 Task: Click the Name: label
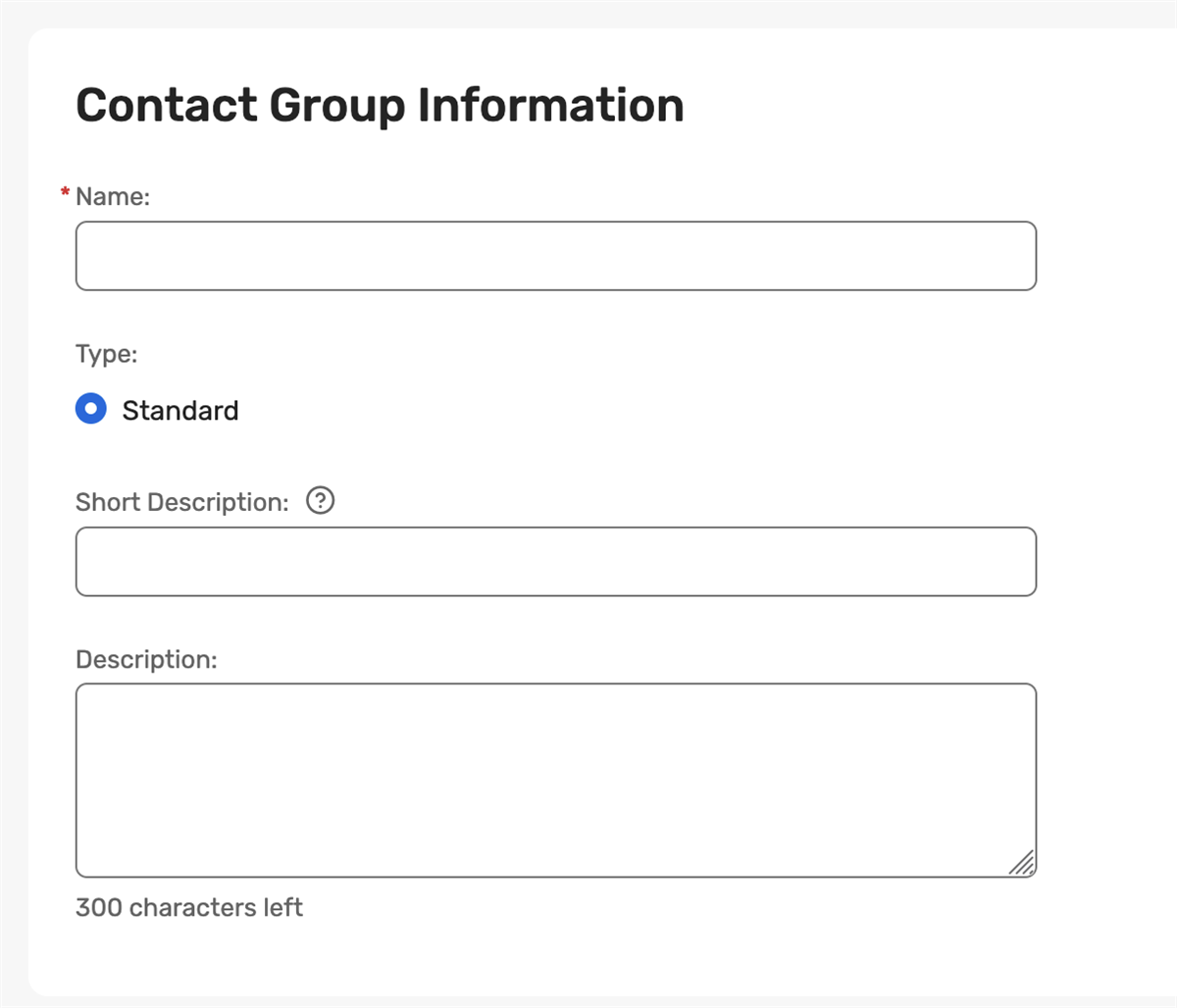pyautogui.click(x=111, y=196)
